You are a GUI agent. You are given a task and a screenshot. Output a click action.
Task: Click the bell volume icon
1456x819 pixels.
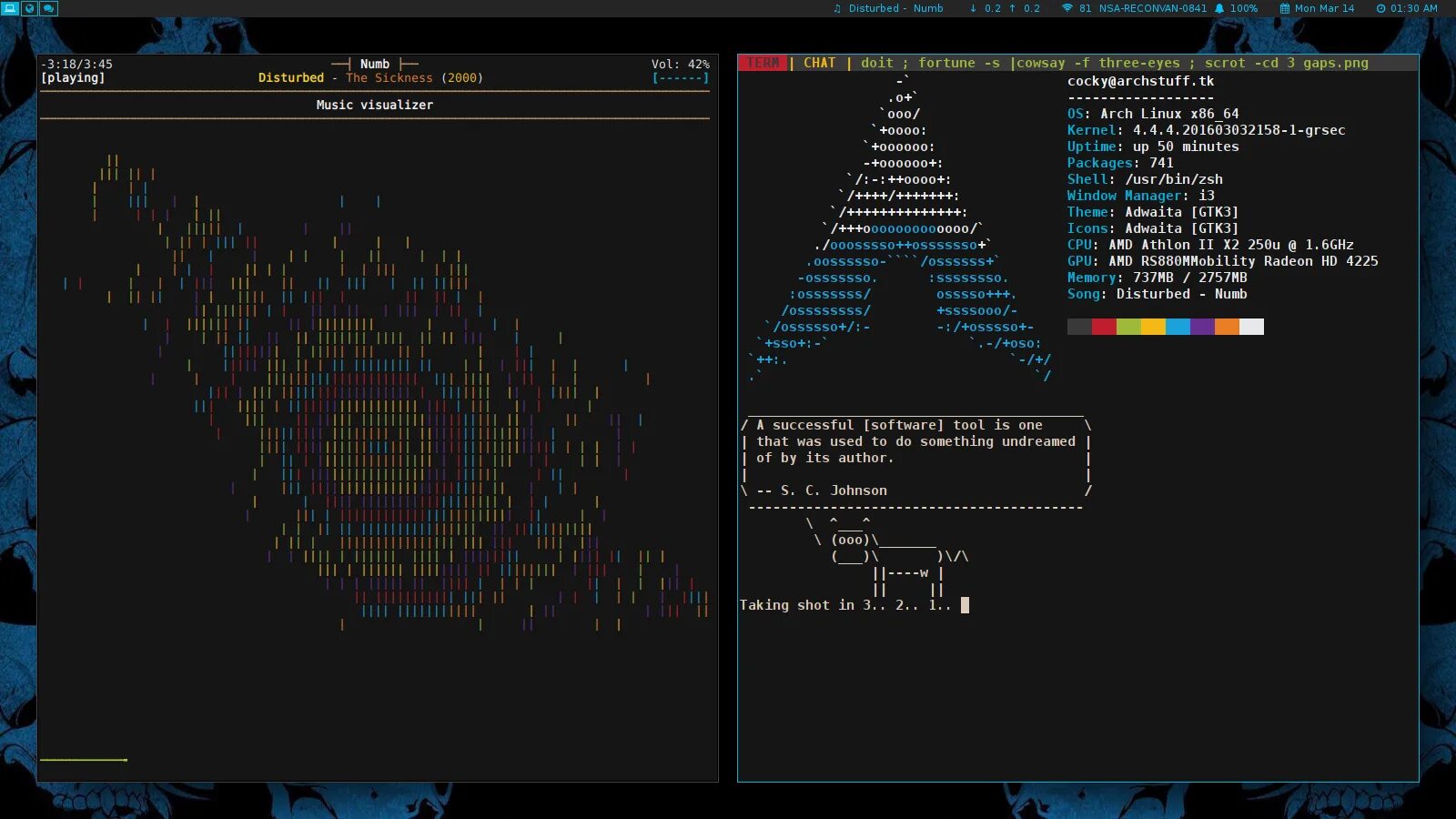(x=1219, y=8)
